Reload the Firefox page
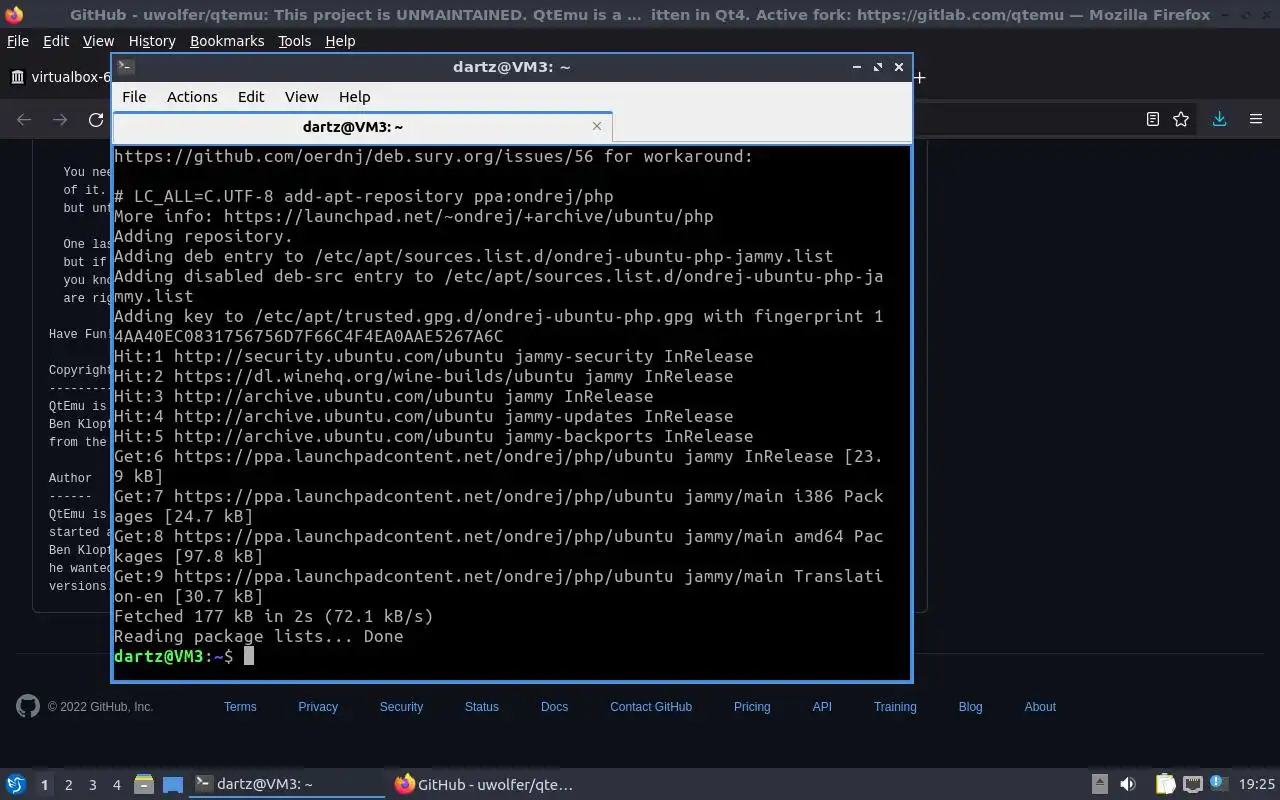This screenshot has width=1280, height=800. point(96,120)
